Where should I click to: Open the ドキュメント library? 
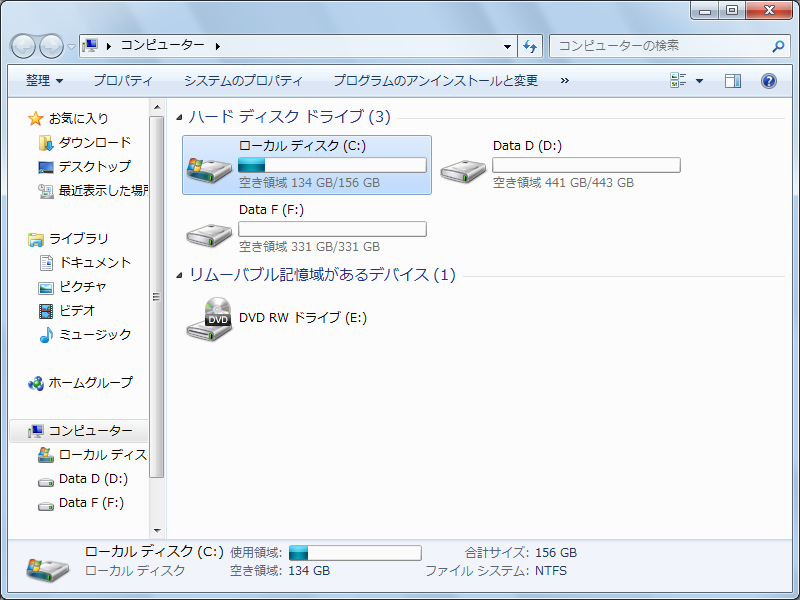click(x=95, y=262)
